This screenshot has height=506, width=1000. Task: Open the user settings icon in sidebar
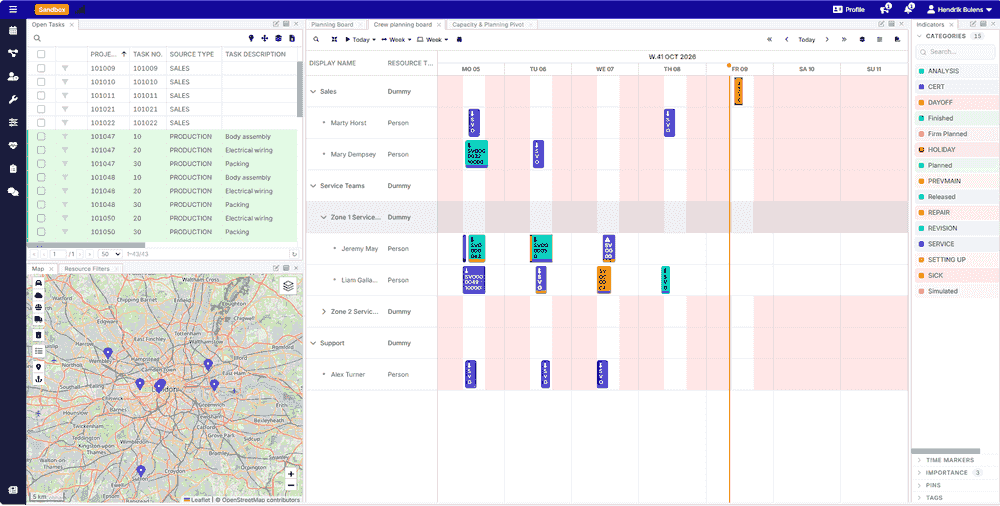tap(13, 77)
